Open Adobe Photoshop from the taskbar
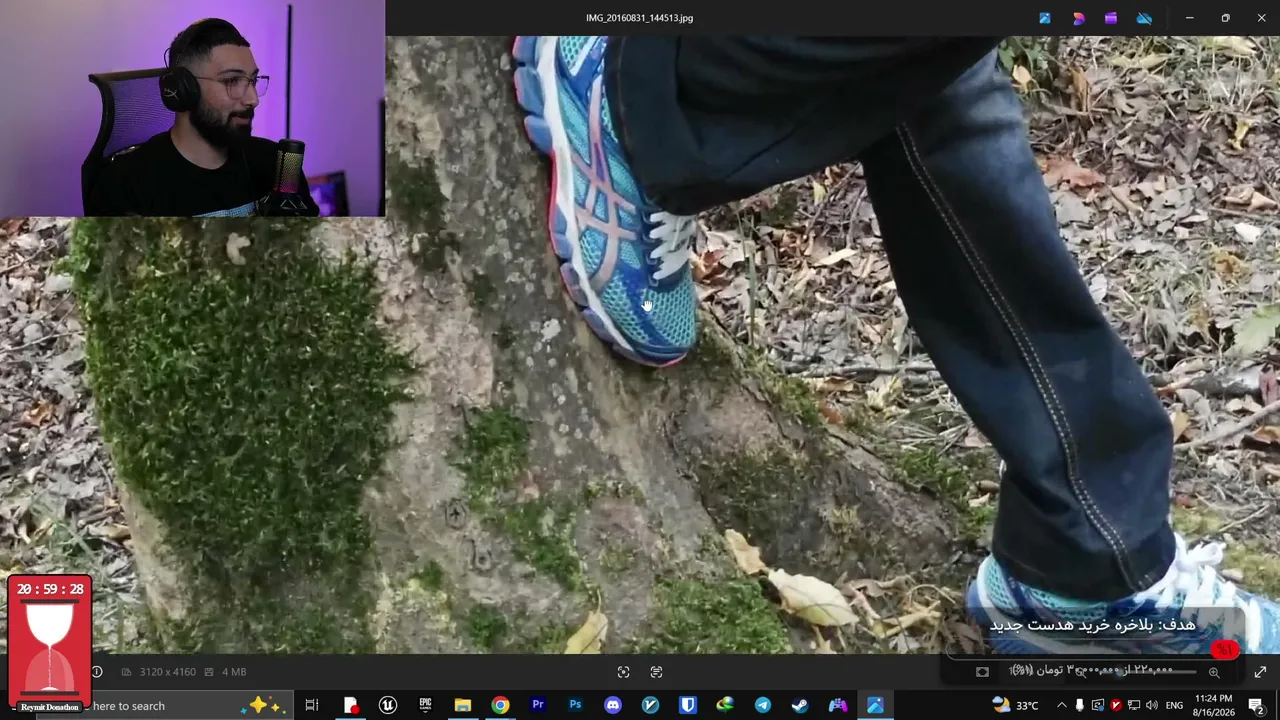Image resolution: width=1280 pixels, height=720 pixels. coord(575,706)
